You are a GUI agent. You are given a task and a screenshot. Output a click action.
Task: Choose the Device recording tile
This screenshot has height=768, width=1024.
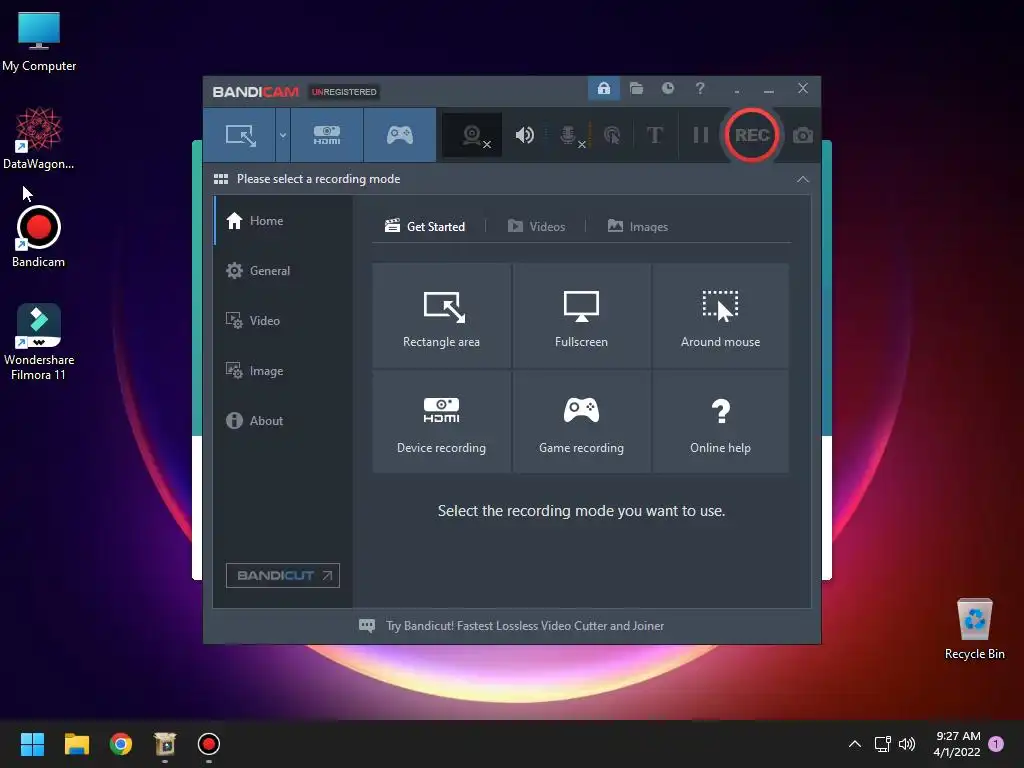441,422
